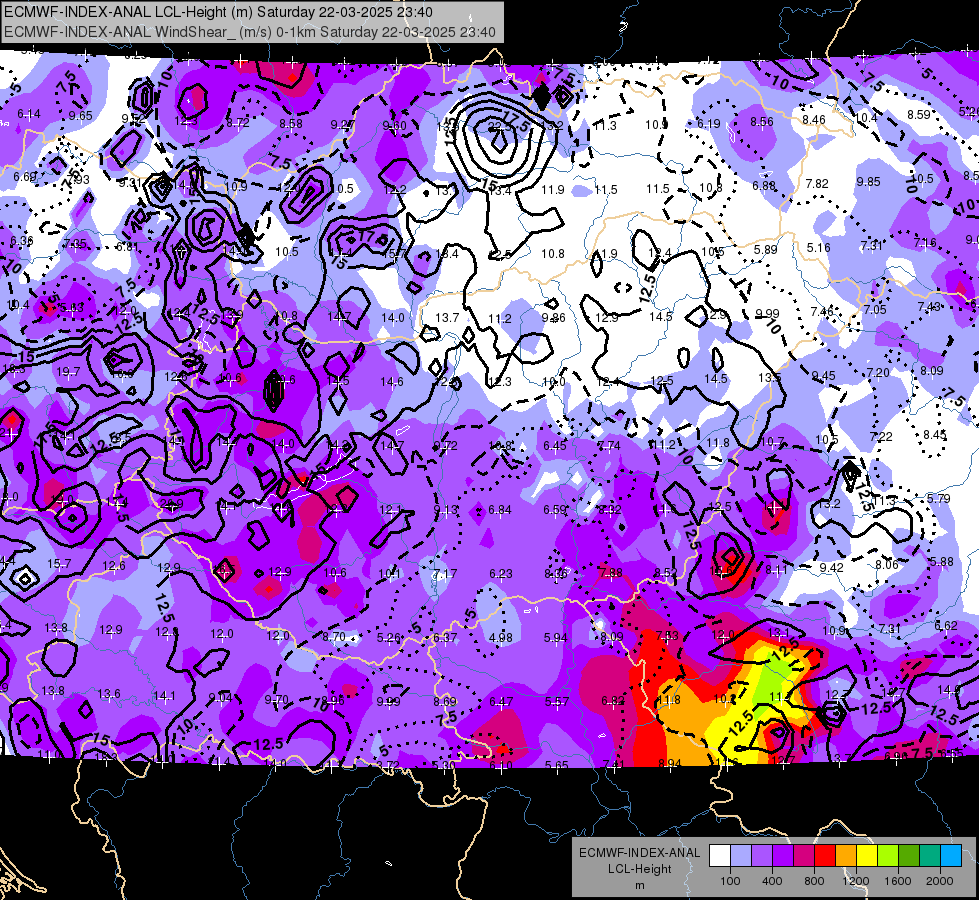Click the LCL-Height title line at top
The image size is (979, 900).
coord(219,12)
